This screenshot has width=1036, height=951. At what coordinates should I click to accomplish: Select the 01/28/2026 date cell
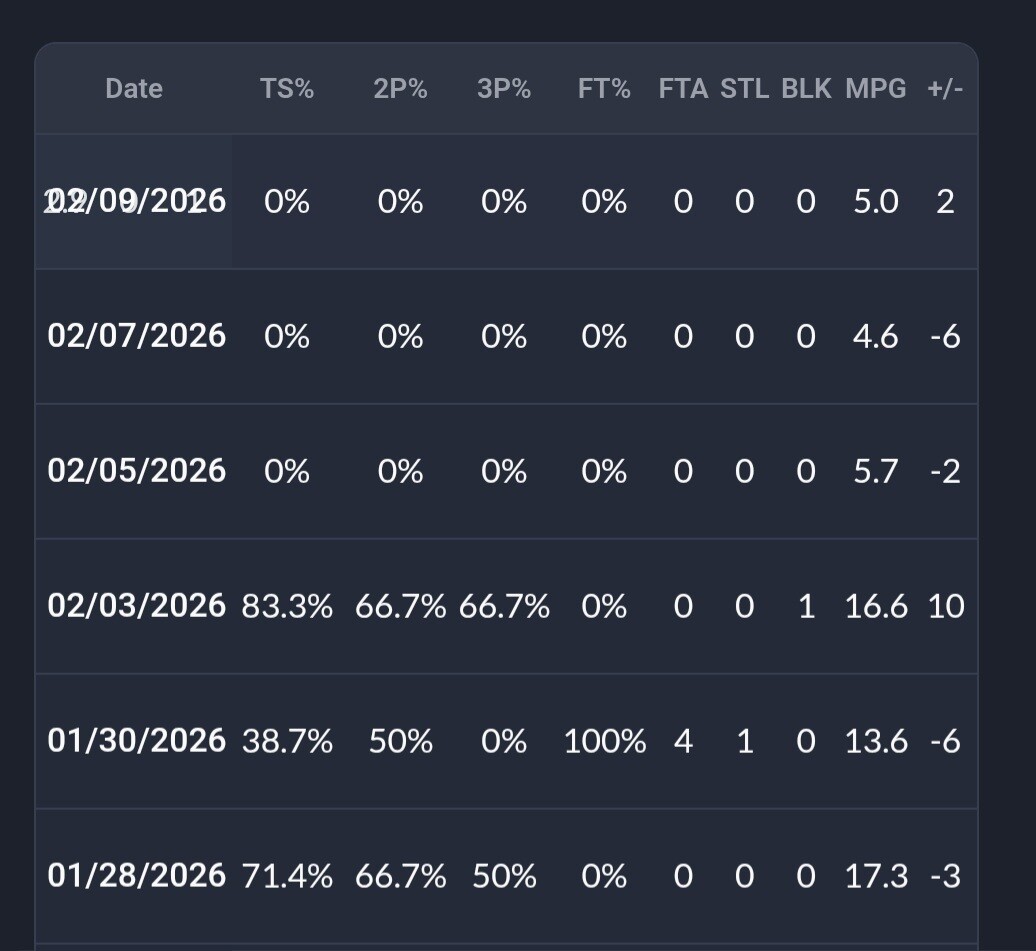point(137,876)
